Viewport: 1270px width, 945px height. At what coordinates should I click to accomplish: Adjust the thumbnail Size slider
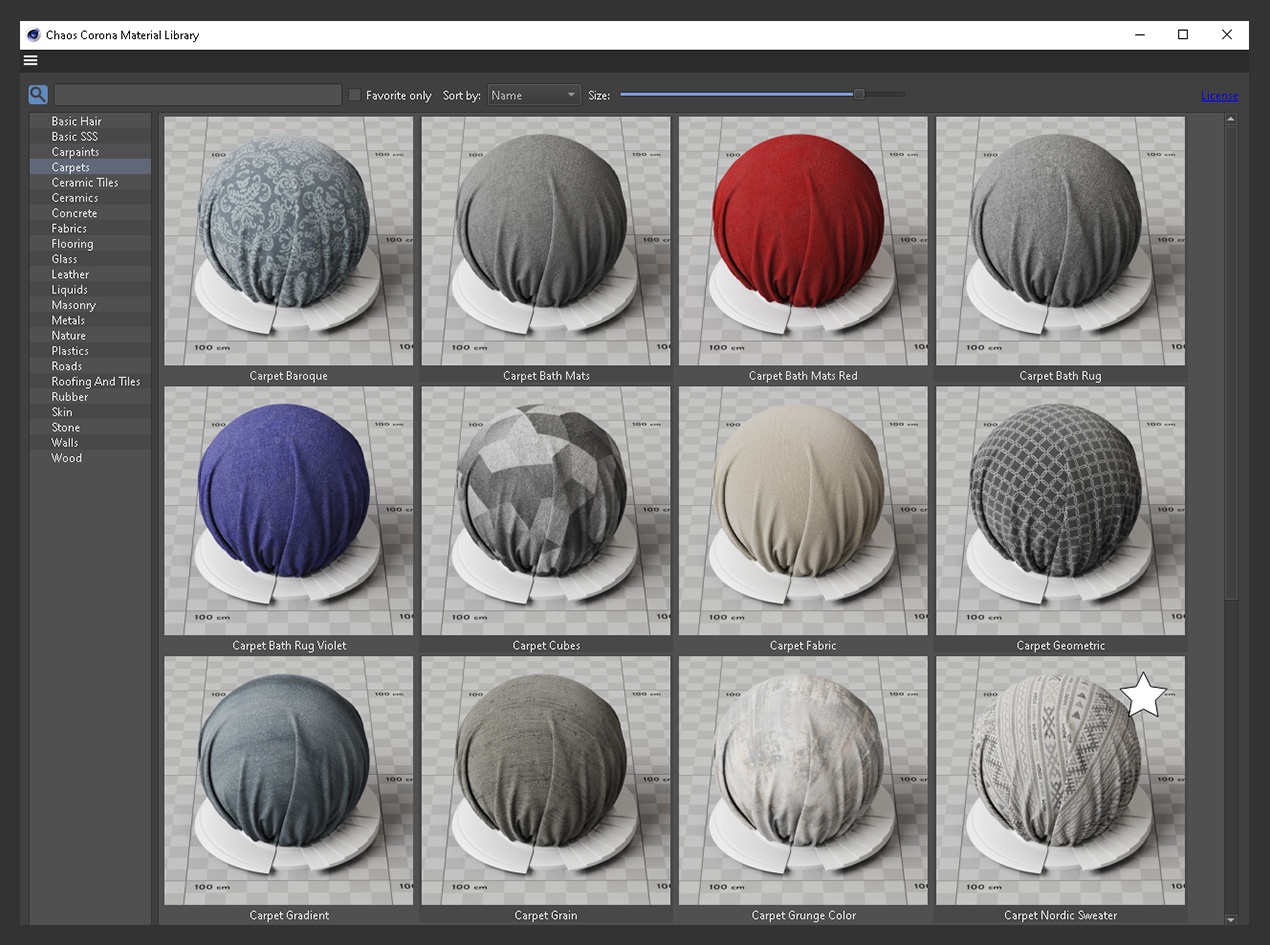pyautogui.click(x=859, y=94)
